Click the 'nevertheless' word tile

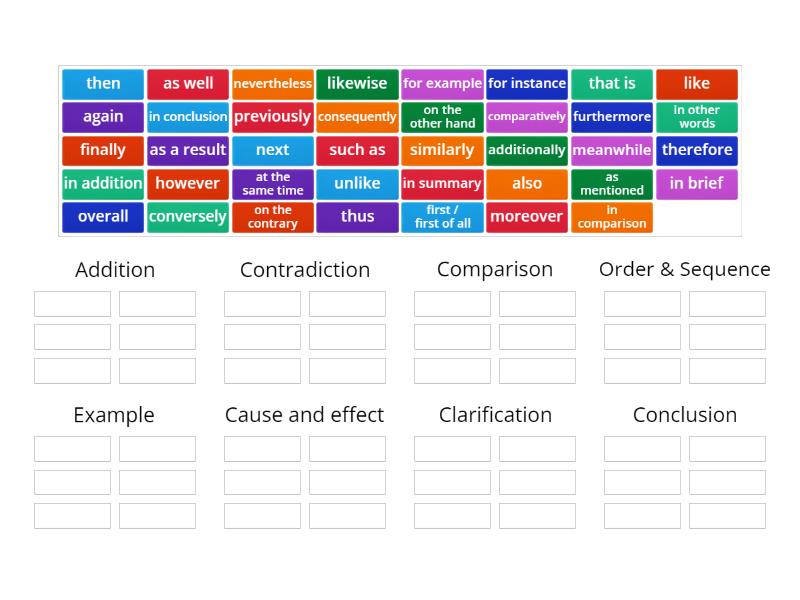coord(272,84)
